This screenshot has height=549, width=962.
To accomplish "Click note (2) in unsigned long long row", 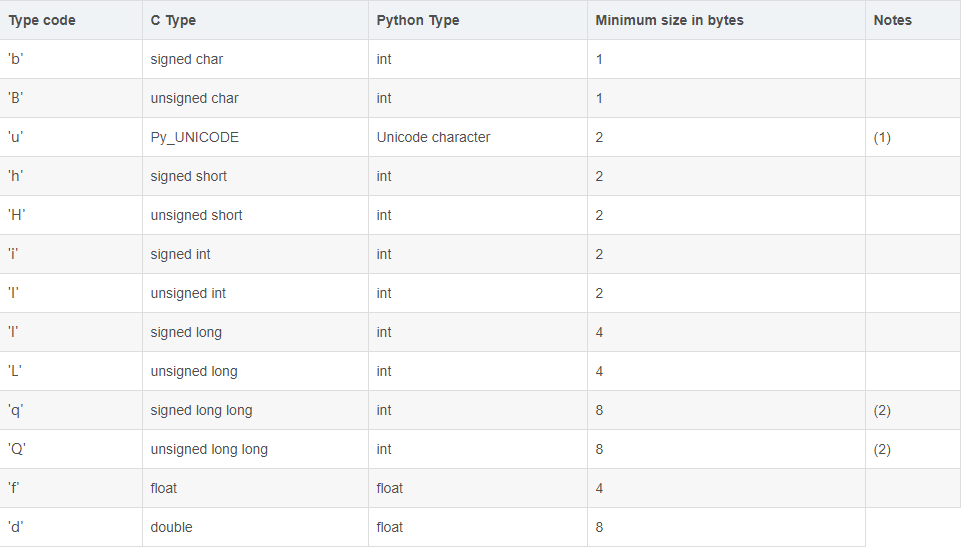I will [x=882, y=449].
